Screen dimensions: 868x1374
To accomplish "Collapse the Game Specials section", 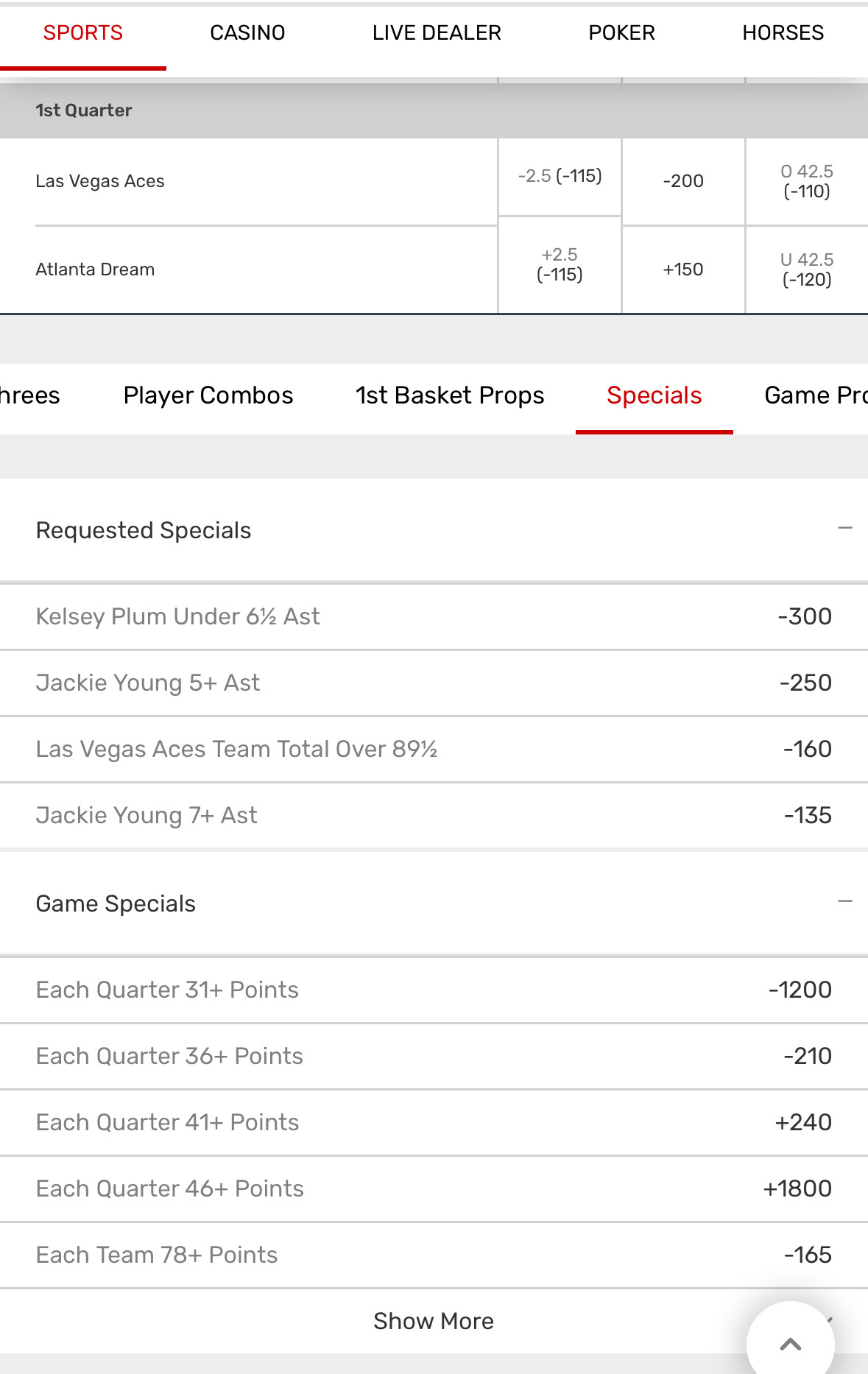I will click(844, 902).
